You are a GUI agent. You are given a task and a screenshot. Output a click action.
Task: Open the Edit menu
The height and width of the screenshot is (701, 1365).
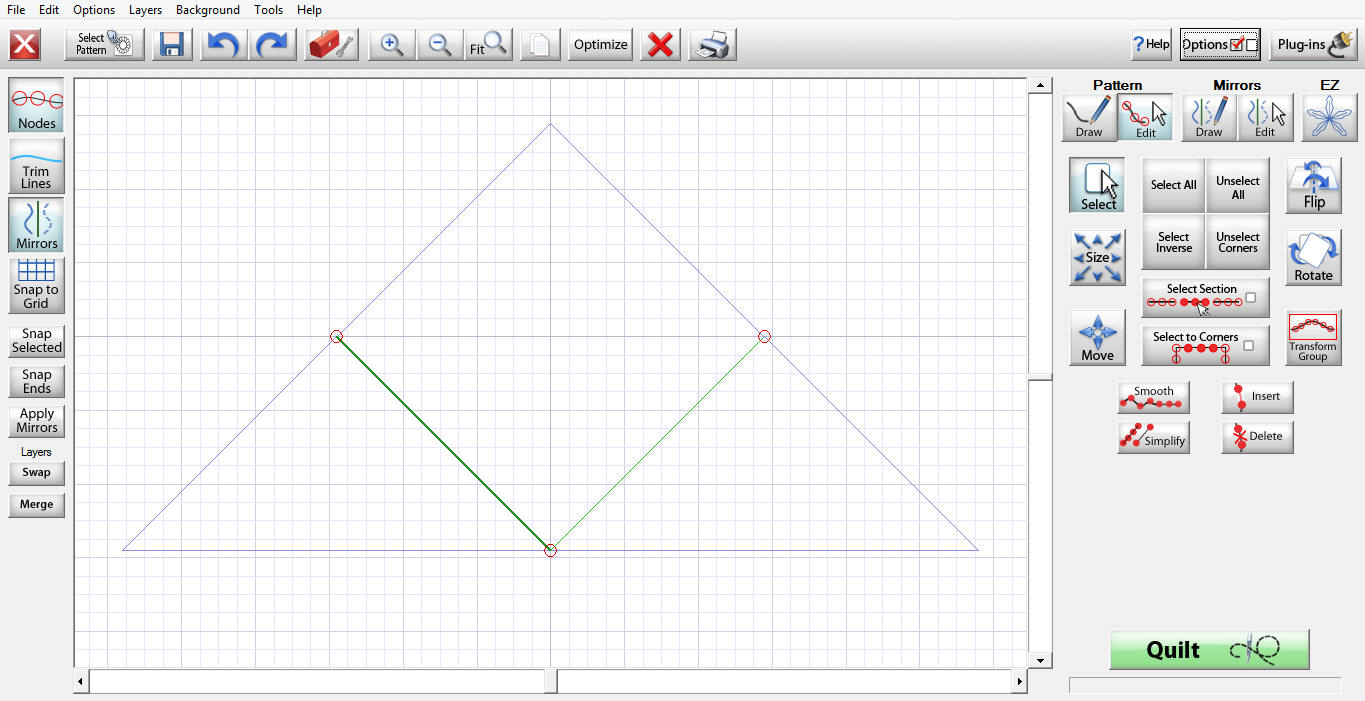49,9
